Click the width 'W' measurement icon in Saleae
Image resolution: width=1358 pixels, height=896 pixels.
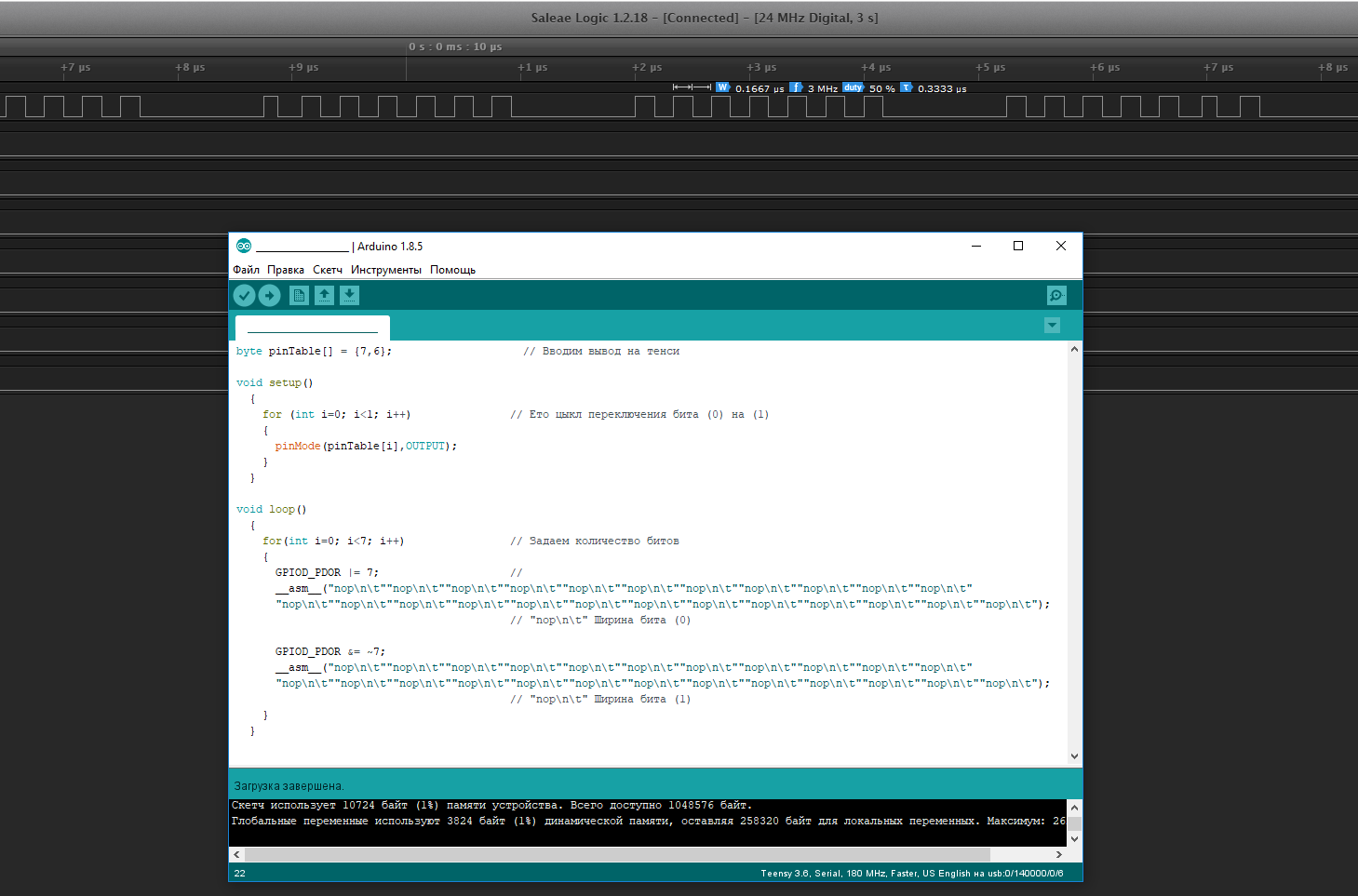(x=722, y=87)
